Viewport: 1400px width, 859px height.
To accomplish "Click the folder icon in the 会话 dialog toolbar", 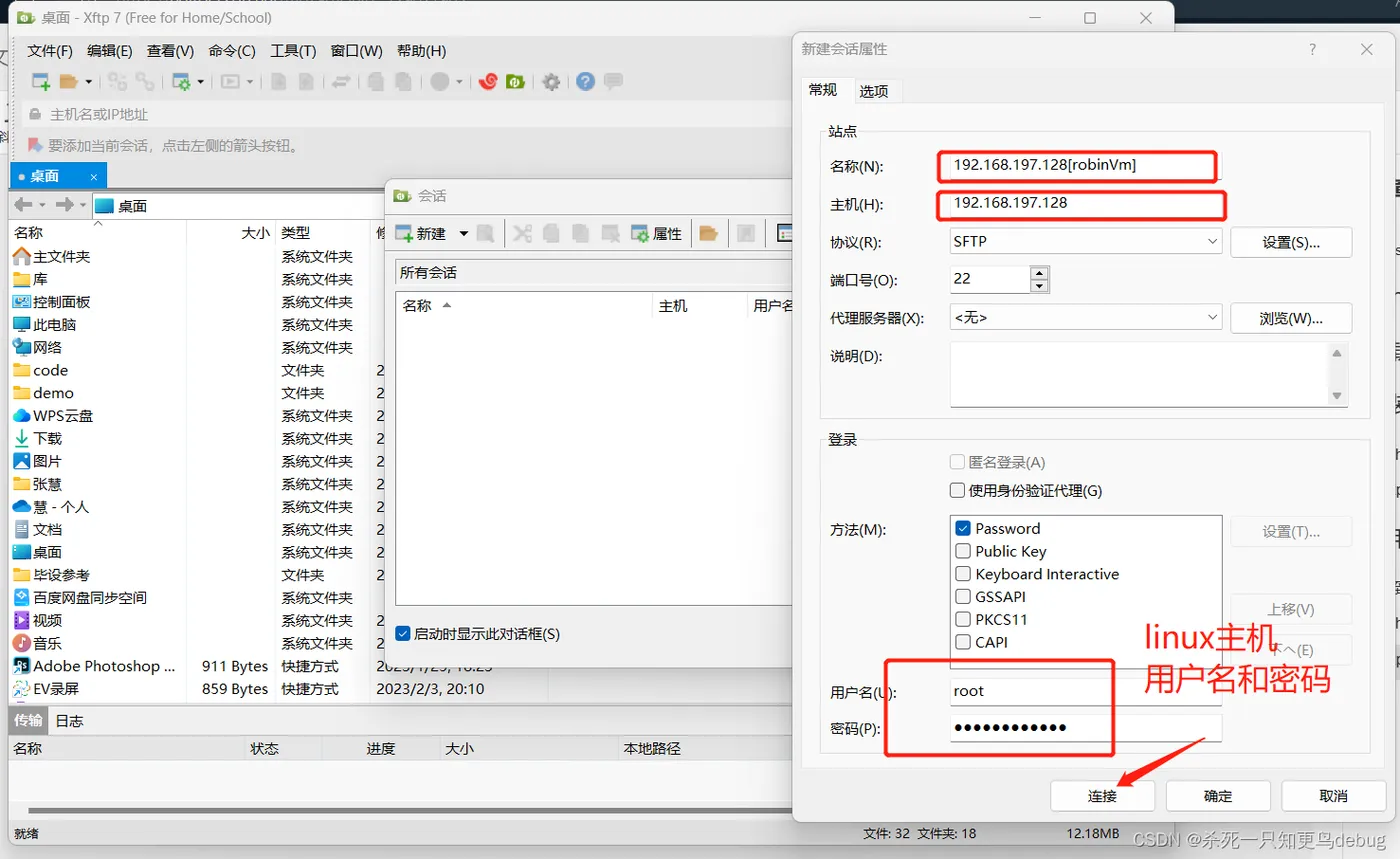I will coord(709,233).
